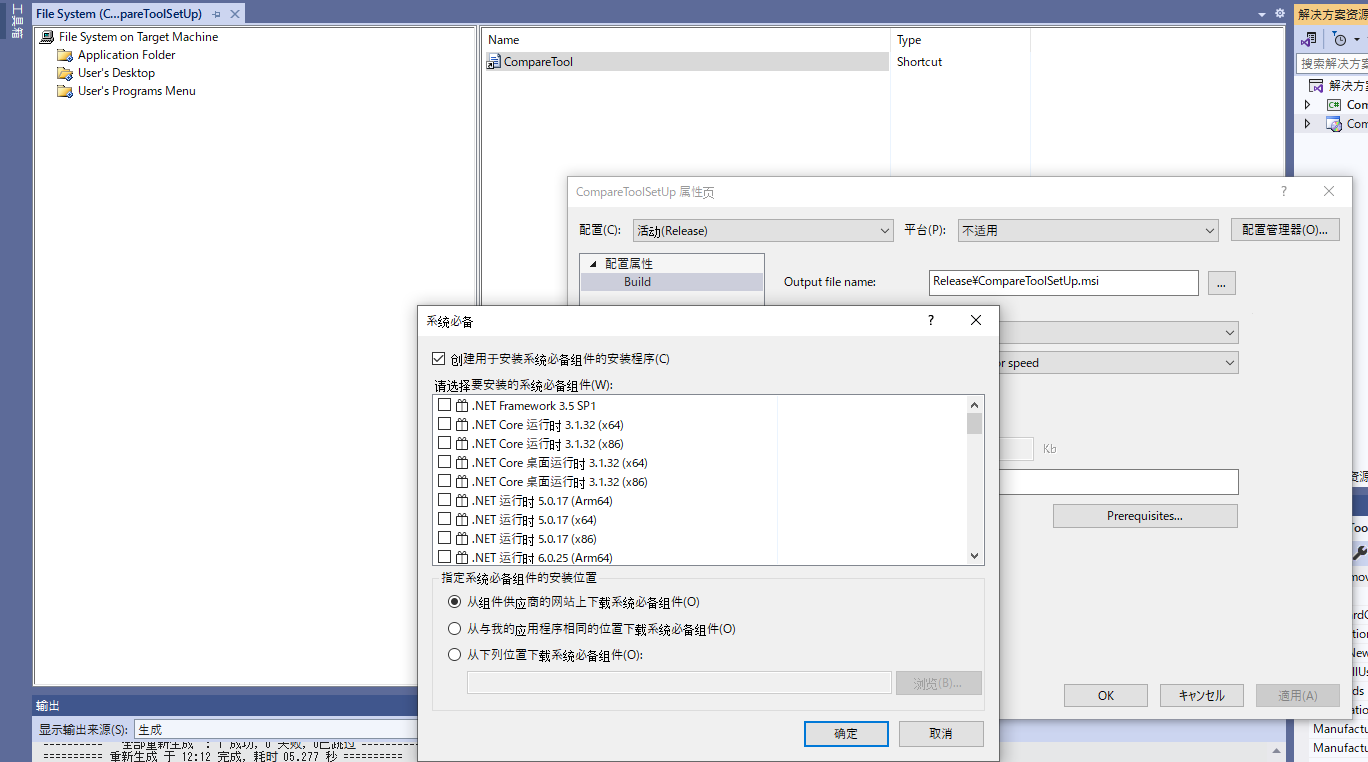Check .NET Framework 3.5 SP1 prerequisite
The width and height of the screenshot is (1368, 762).
[445, 406]
